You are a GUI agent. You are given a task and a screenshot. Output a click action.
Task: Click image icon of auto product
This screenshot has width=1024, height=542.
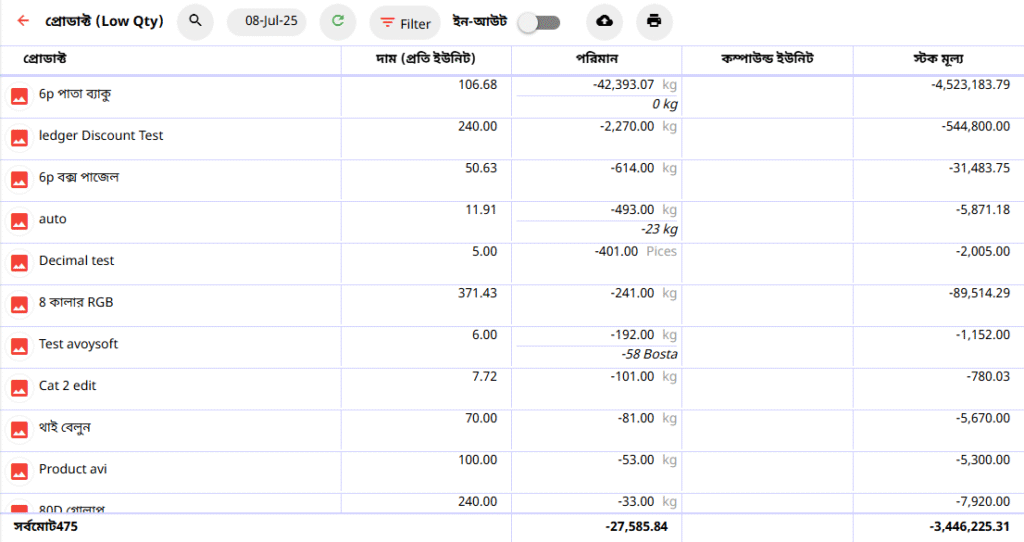tap(20, 222)
